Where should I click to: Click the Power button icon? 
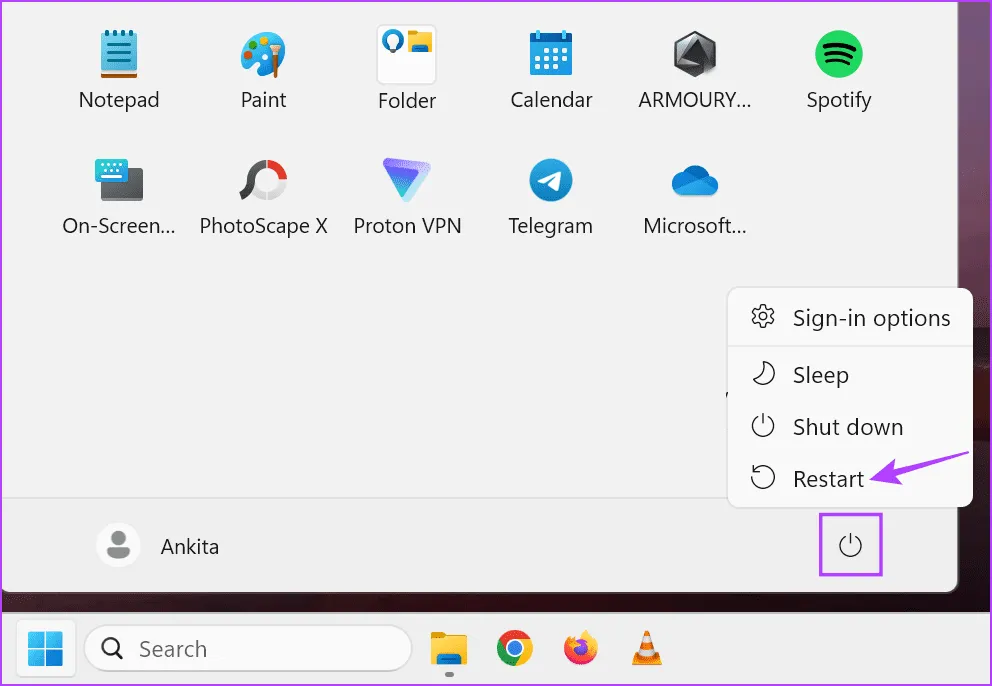point(850,545)
